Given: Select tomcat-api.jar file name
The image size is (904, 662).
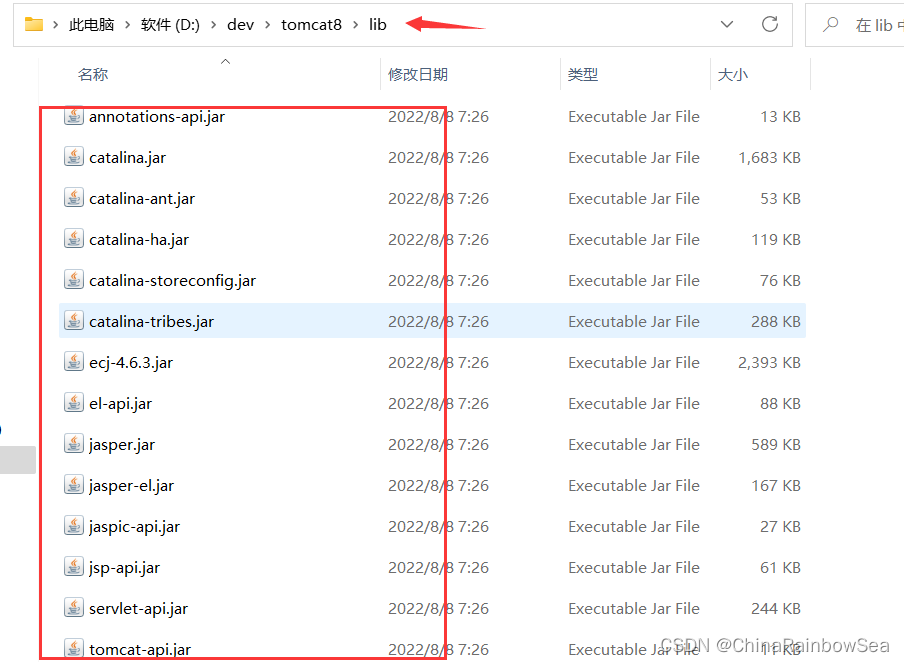Looking at the screenshot, I should tap(140, 649).
